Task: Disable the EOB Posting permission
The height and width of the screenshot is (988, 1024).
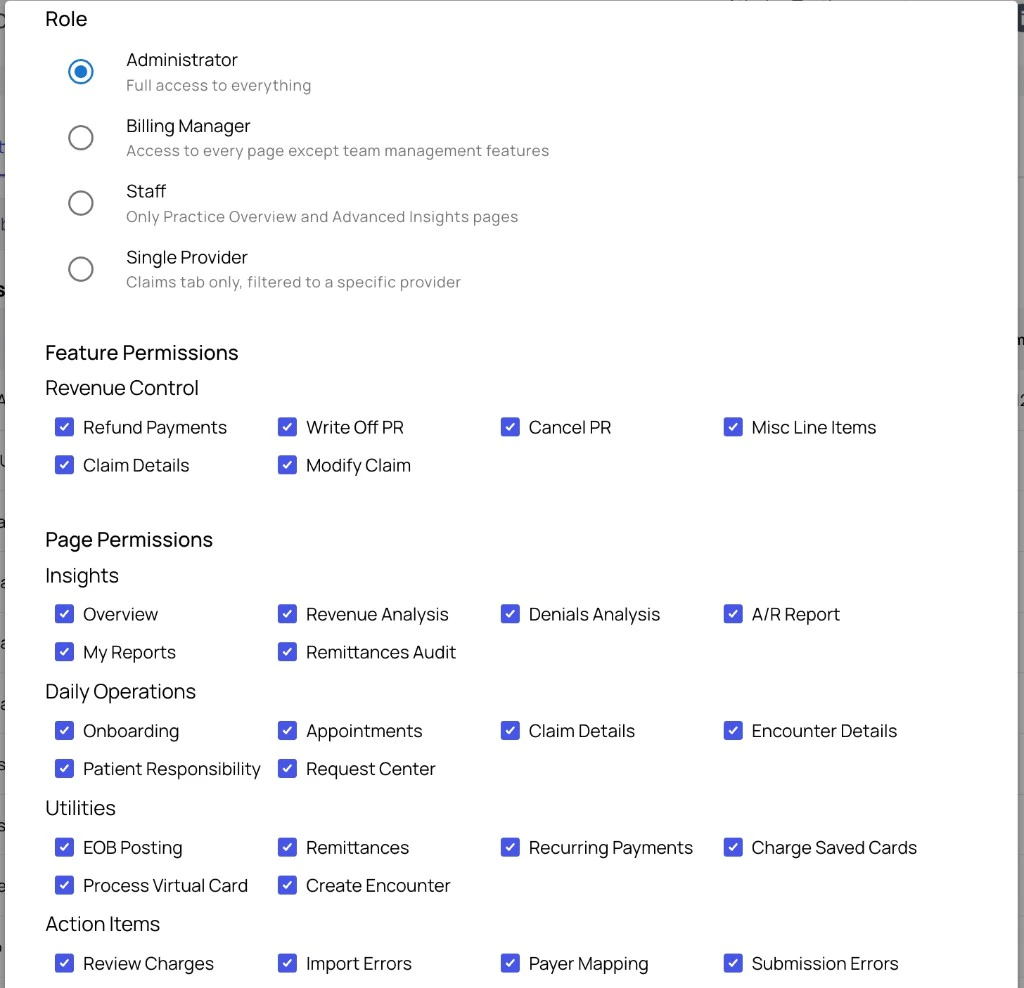Action: [x=64, y=846]
